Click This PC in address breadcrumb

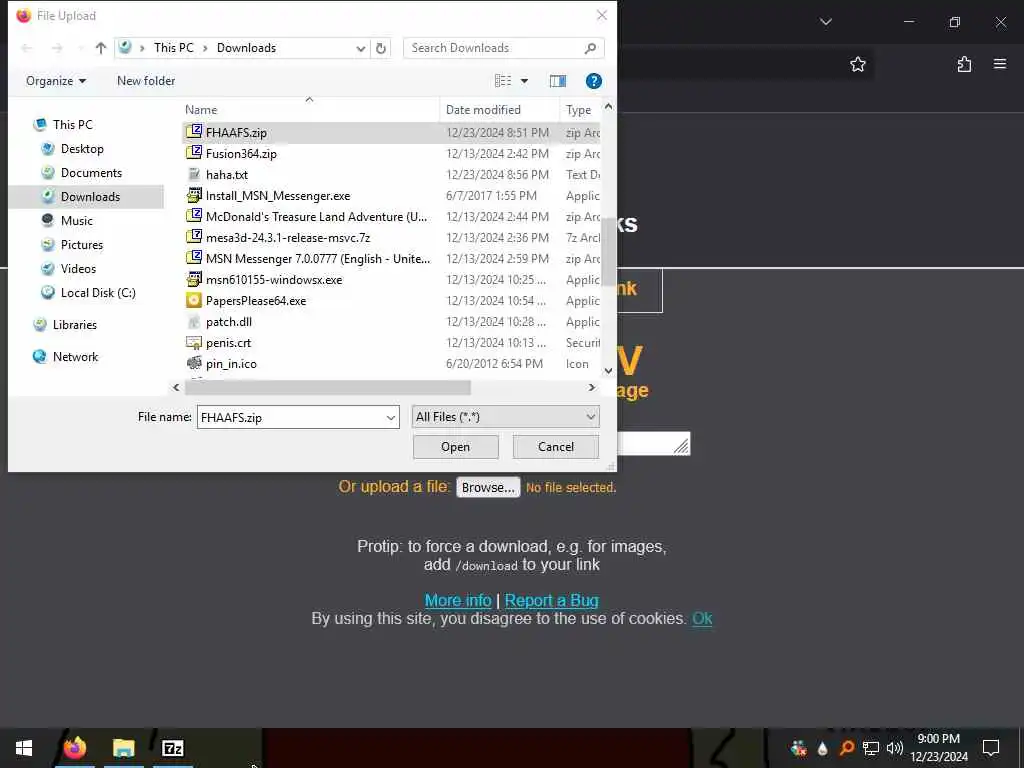tap(174, 48)
